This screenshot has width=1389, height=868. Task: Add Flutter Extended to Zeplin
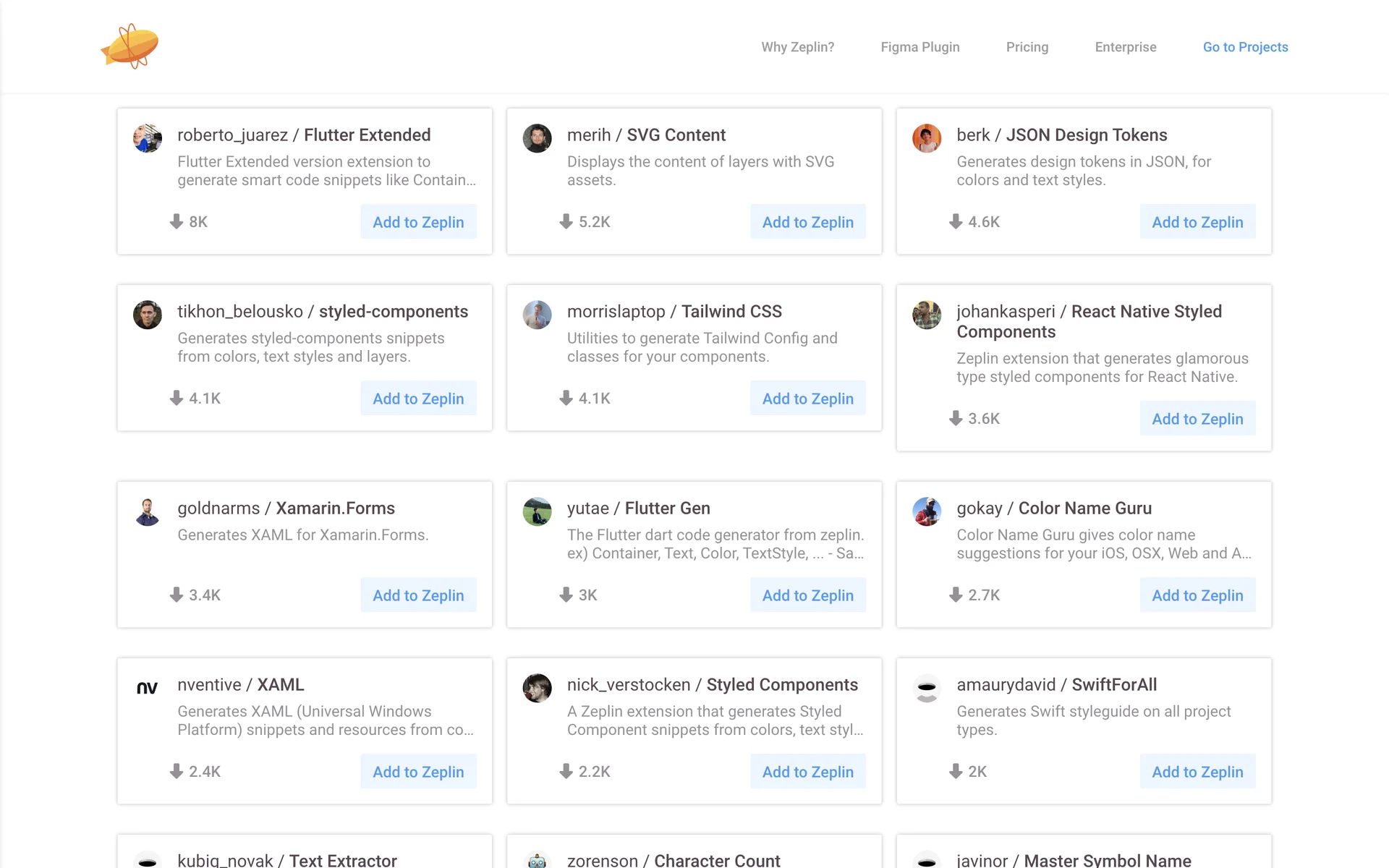click(418, 222)
